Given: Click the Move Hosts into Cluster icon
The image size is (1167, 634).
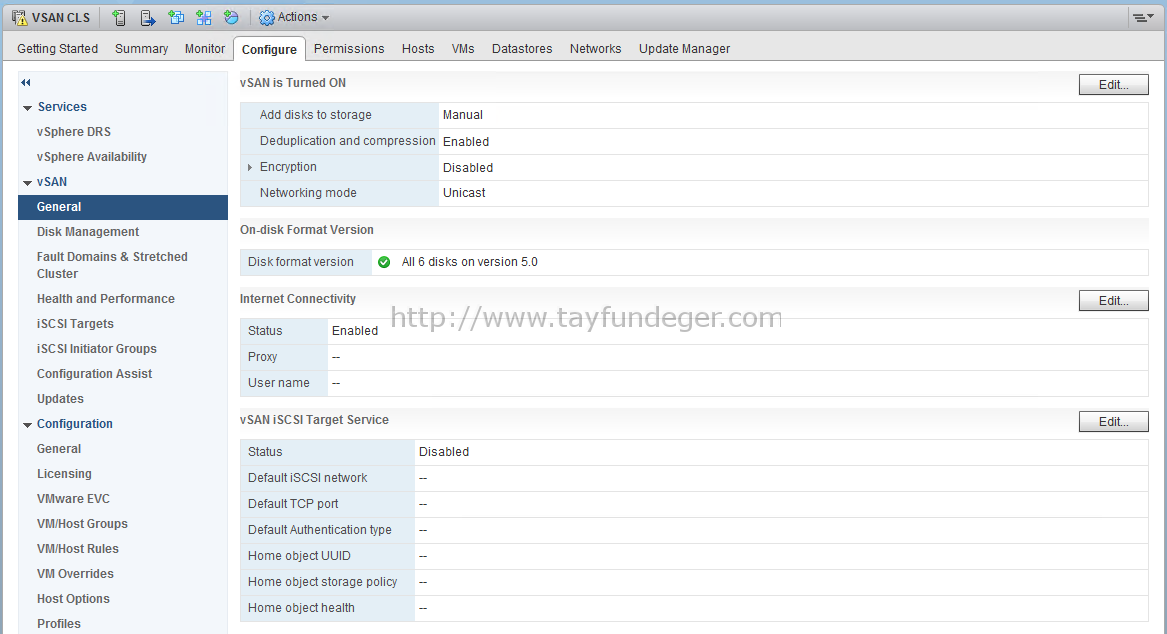Looking at the screenshot, I should (x=147, y=17).
